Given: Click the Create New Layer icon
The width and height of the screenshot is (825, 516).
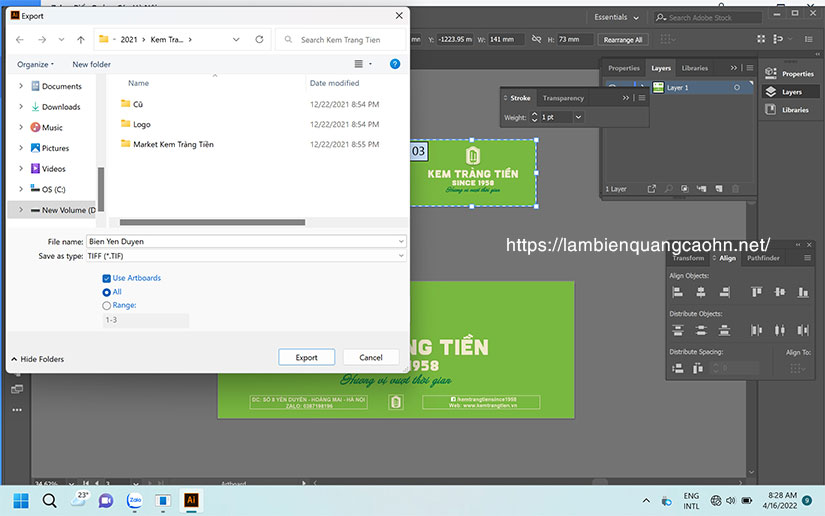Looking at the screenshot, I should pos(718,189).
